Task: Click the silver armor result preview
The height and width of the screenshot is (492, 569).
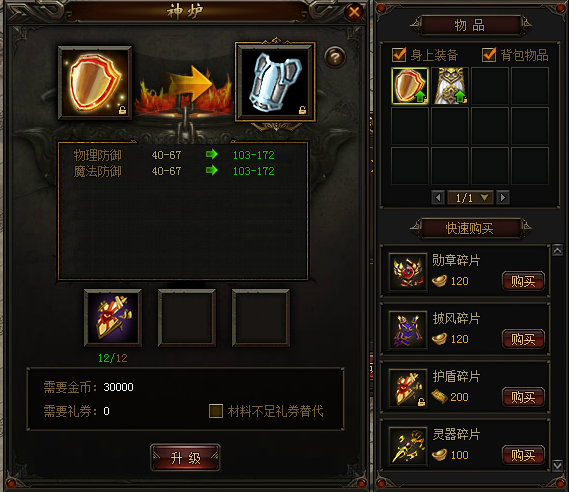Action: pyautogui.click(x=275, y=82)
